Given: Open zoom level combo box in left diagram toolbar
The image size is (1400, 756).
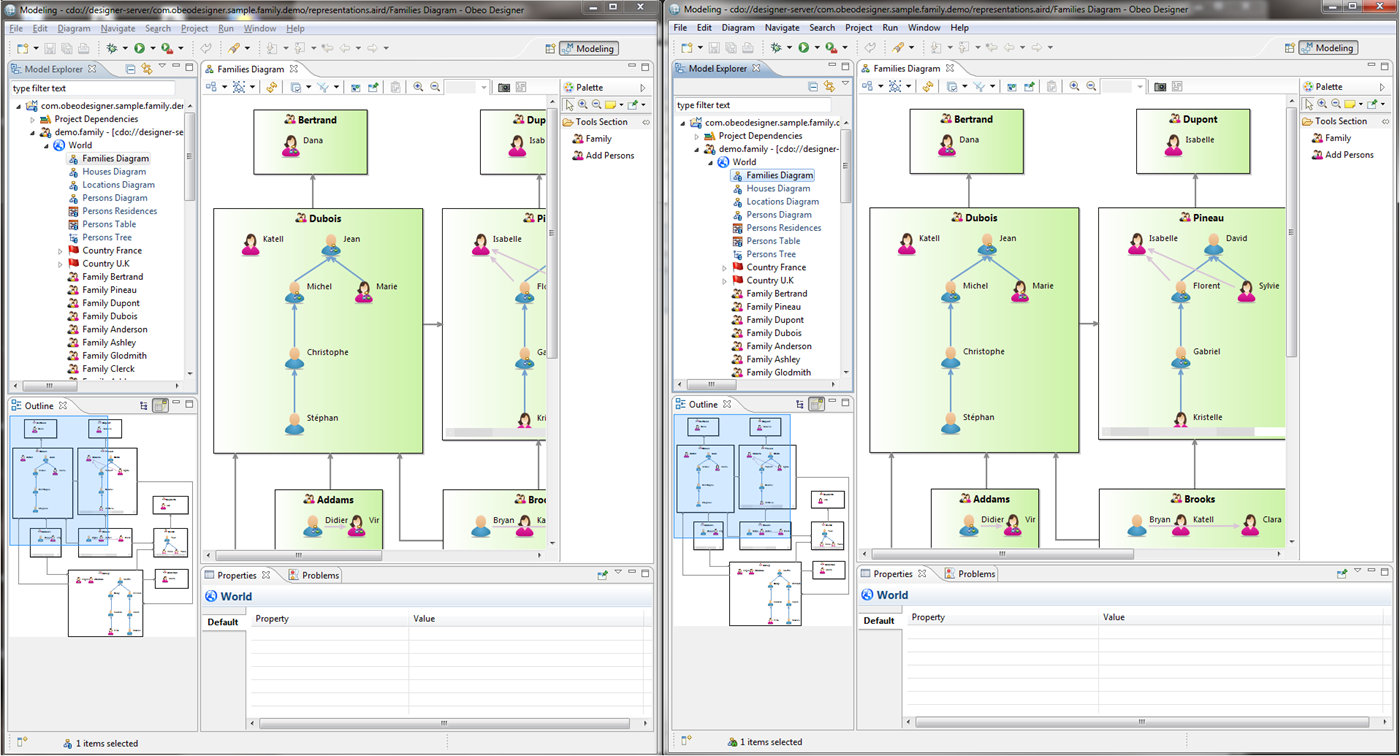Looking at the screenshot, I should pos(483,88).
